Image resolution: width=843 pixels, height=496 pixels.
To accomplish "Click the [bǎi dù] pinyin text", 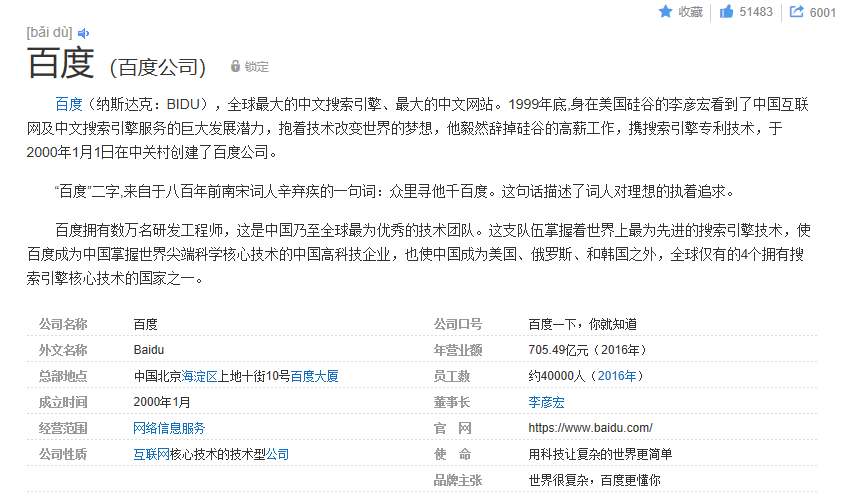I will pos(49,33).
